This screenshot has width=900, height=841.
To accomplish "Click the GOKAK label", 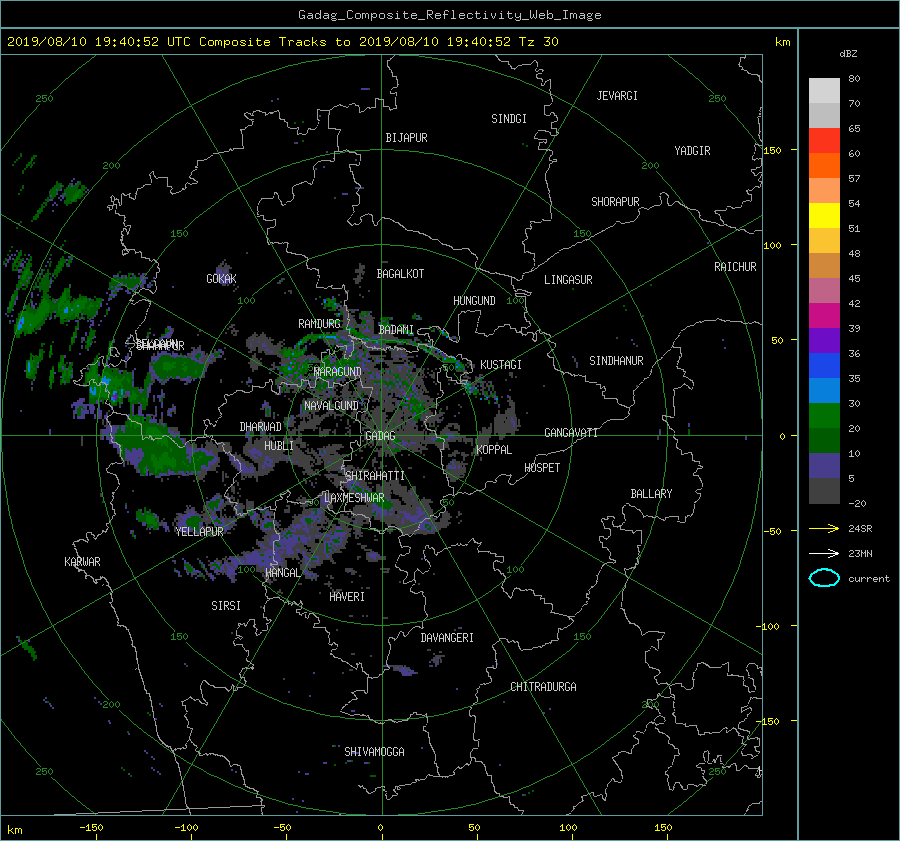I will pos(222,279).
